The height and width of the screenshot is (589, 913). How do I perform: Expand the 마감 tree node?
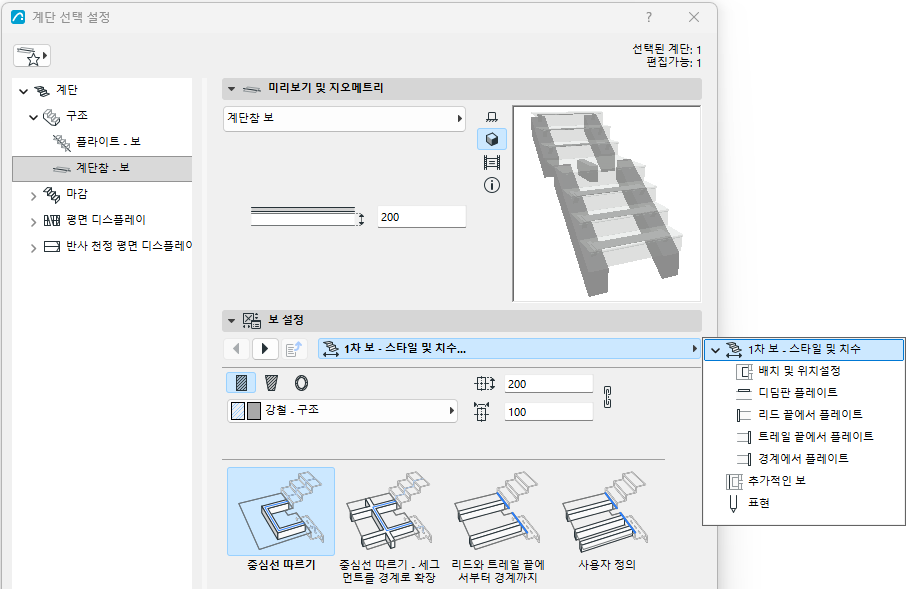click(33, 196)
